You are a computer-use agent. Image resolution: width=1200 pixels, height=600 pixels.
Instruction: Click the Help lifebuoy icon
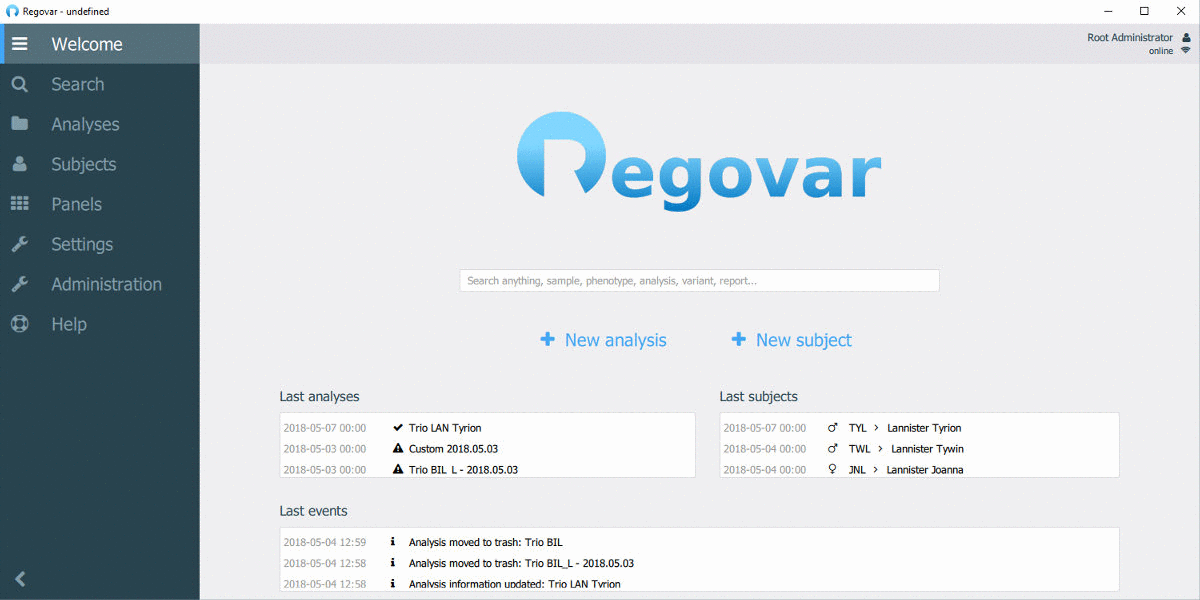(x=20, y=324)
